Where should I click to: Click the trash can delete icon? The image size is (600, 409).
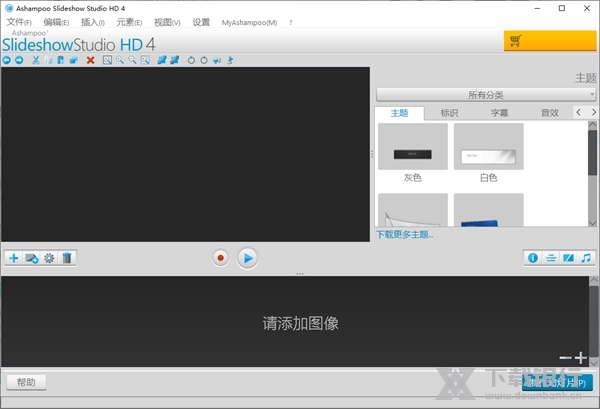click(x=67, y=258)
